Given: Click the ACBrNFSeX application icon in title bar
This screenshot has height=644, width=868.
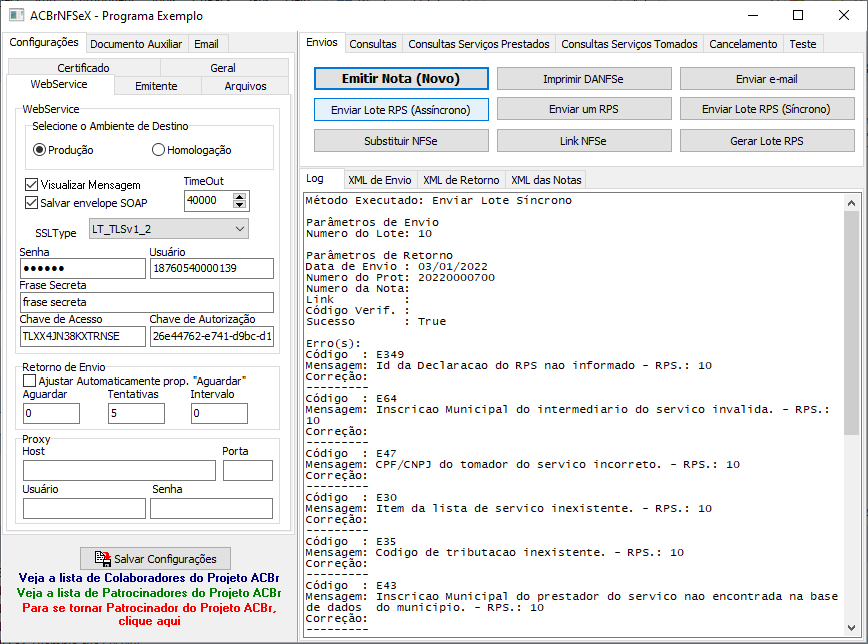Looking at the screenshot, I should pyautogui.click(x=17, y=15).
